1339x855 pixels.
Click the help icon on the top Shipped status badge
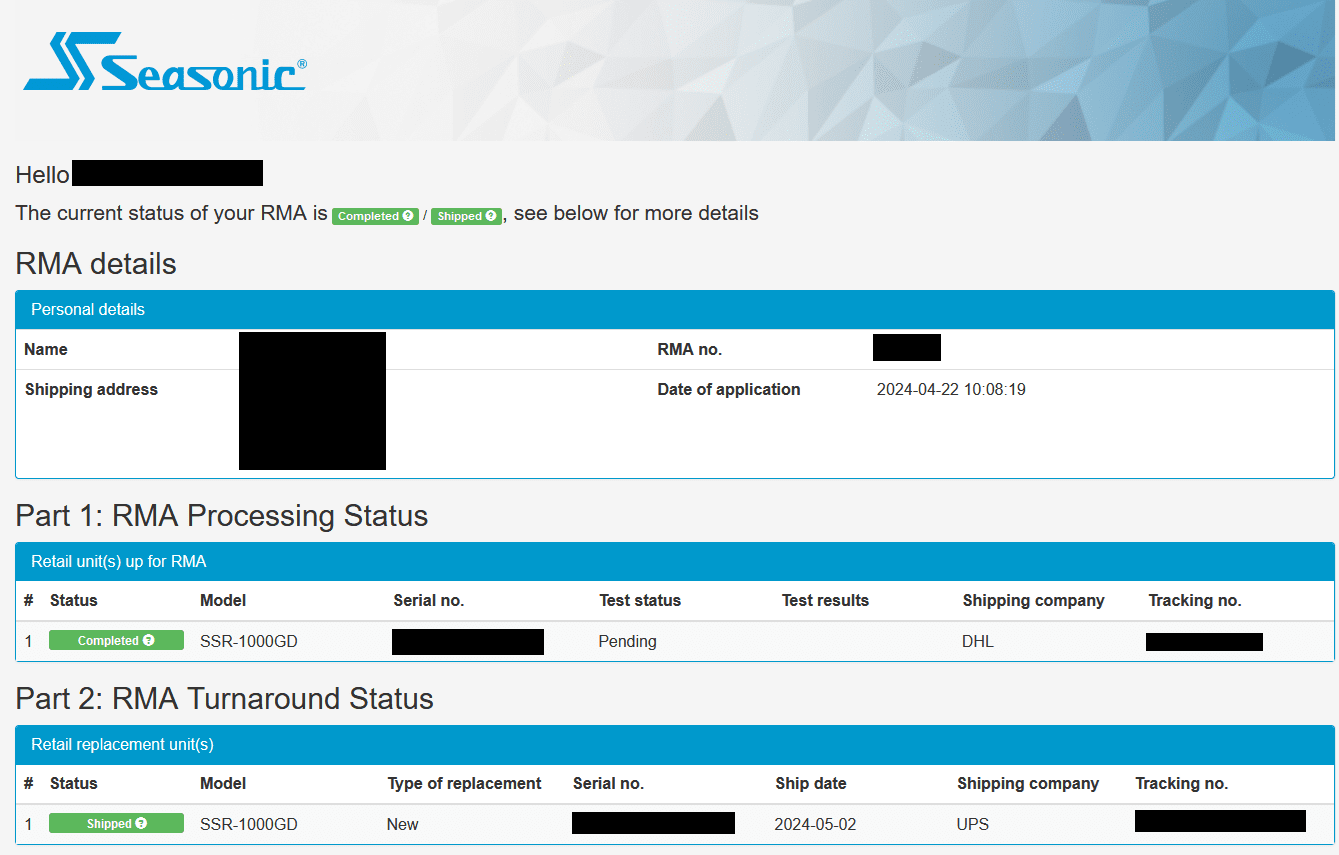pos(491,216)
